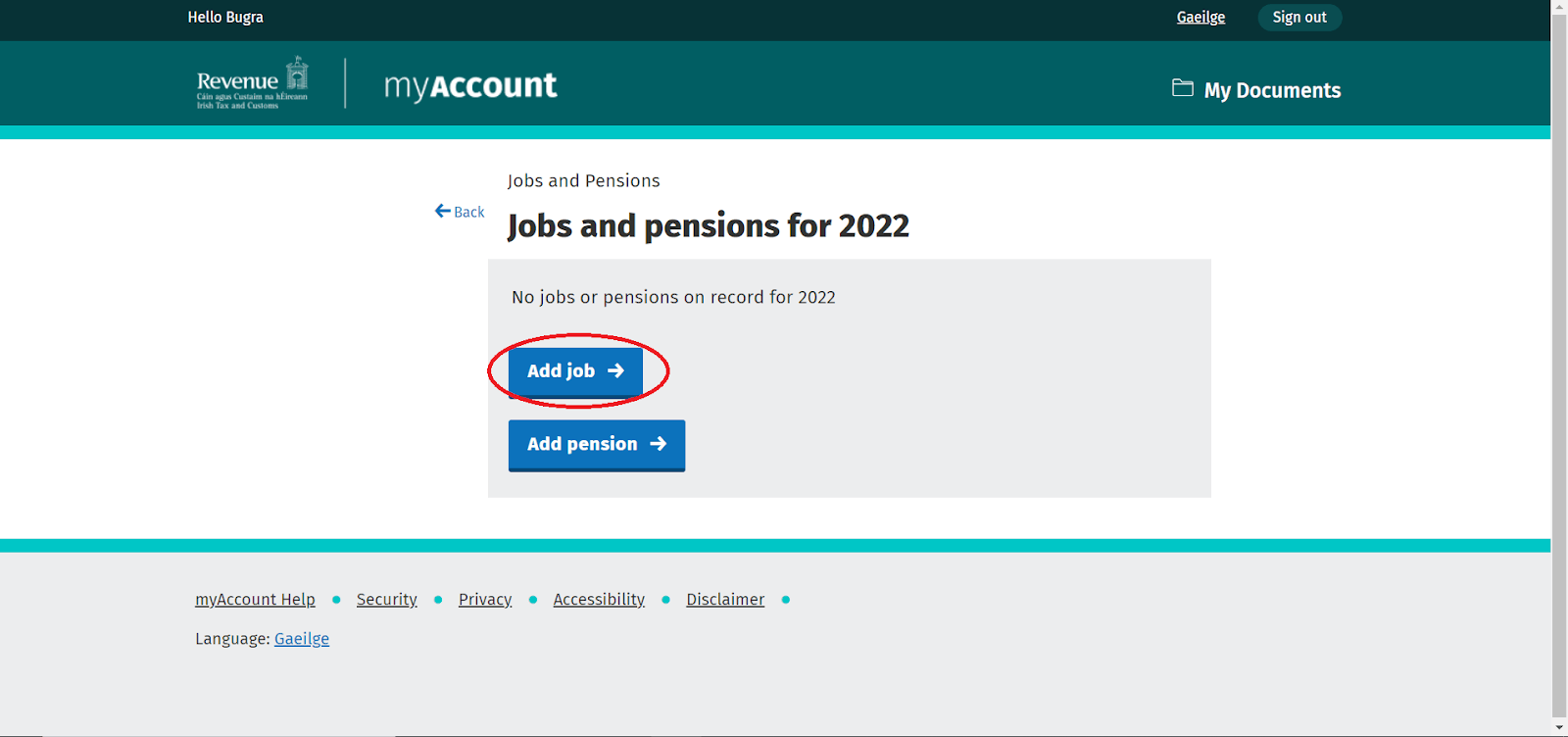Click the scrollbar up arrow
Image resolution: width=1568 pixels, height=737 pixels.
click(1559, 7)
